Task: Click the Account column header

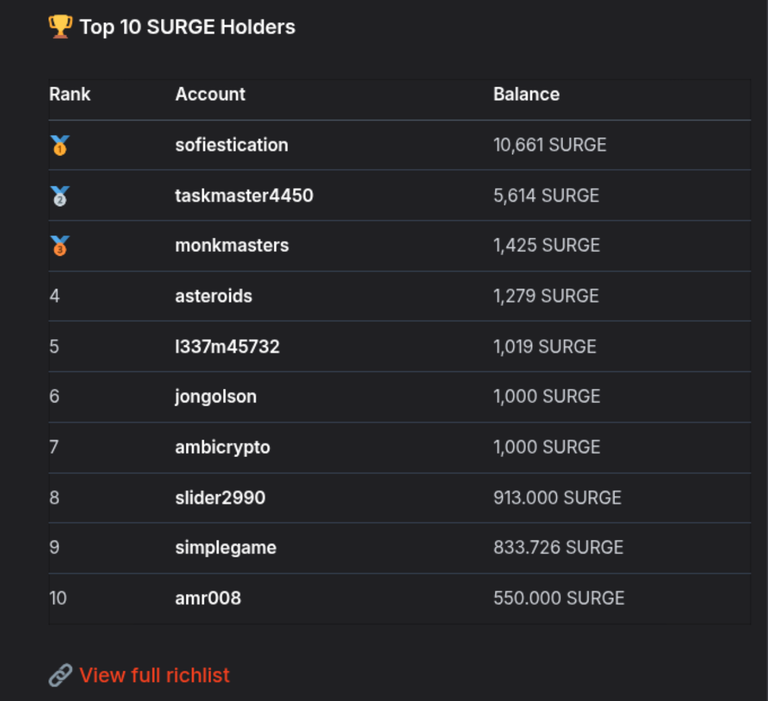Action: click(x=210, y=94)
